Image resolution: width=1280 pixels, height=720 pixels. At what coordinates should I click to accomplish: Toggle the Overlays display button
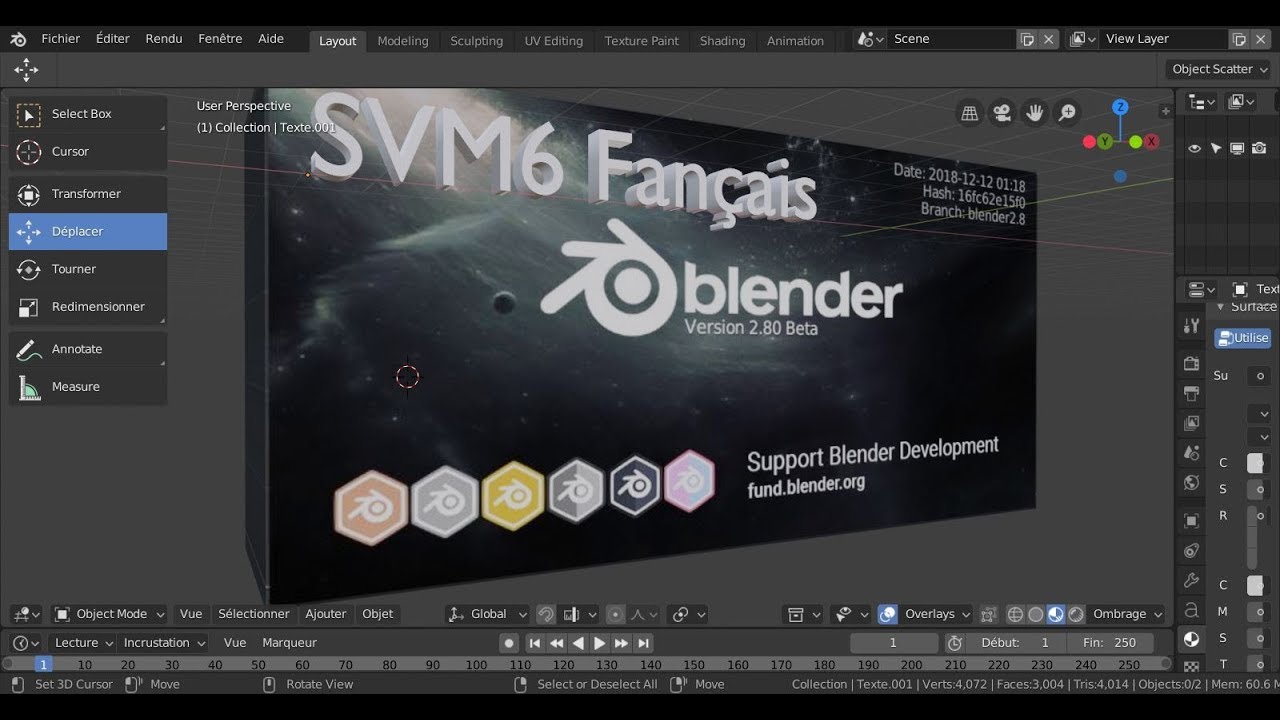(887, 614)
